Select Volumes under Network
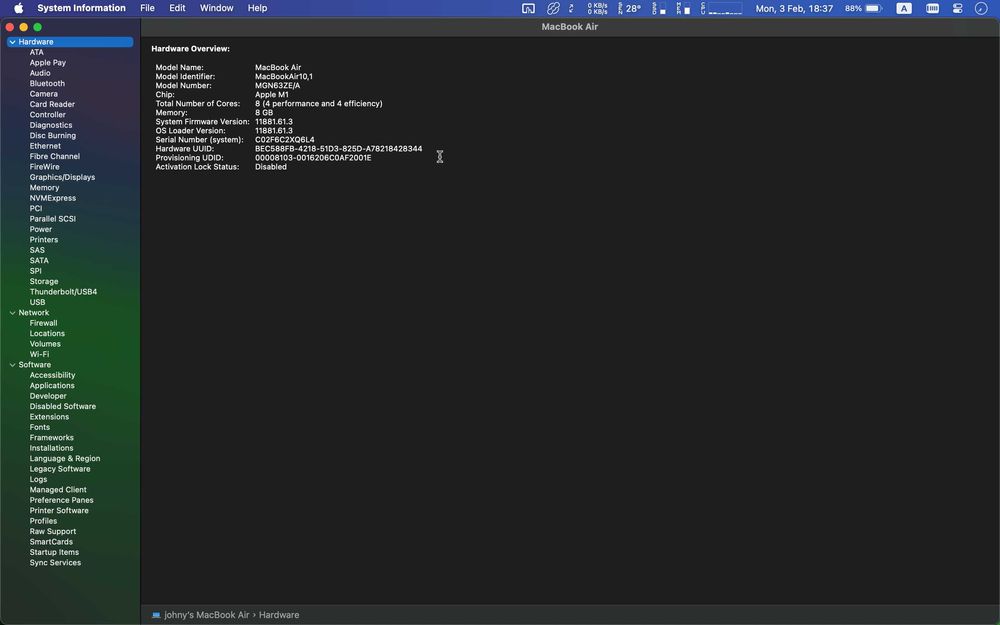This screenshot has width=1000, height=625. (x=45, y=344)
